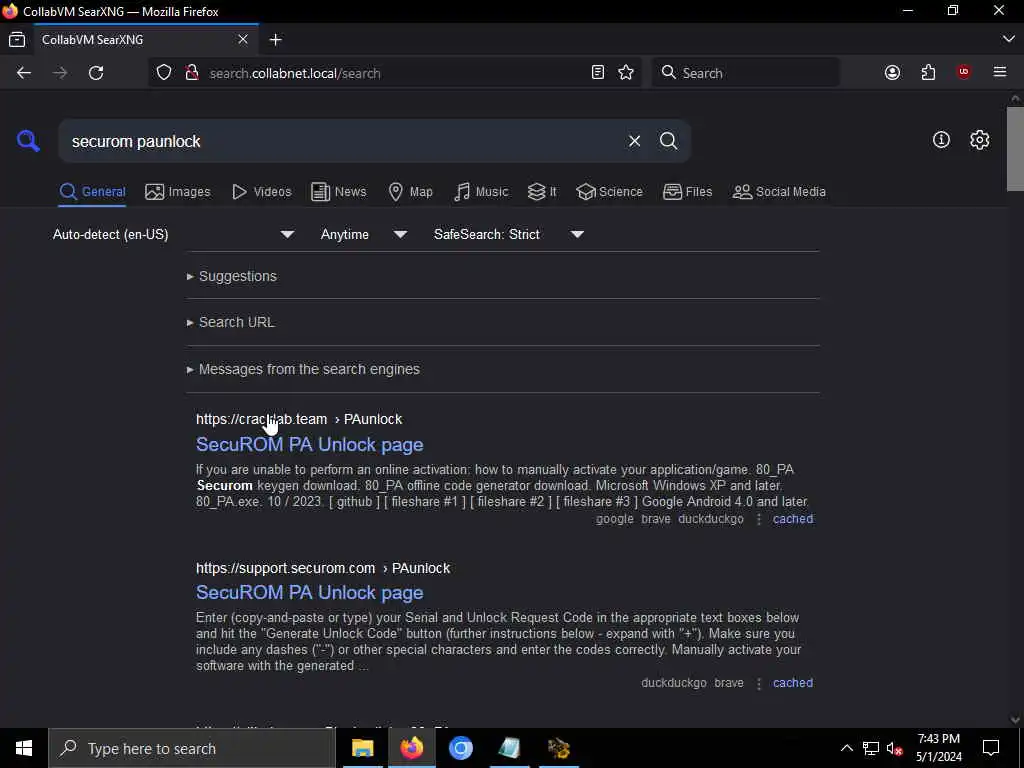Switch to Files category
The width and height of the screenshot is (1024, 768).
click(x=687, y=192)
